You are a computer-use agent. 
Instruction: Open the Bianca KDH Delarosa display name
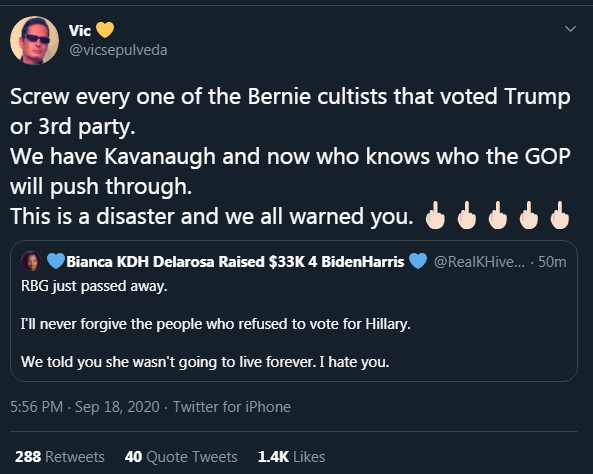pyautogui.click(x=235, y=261)
